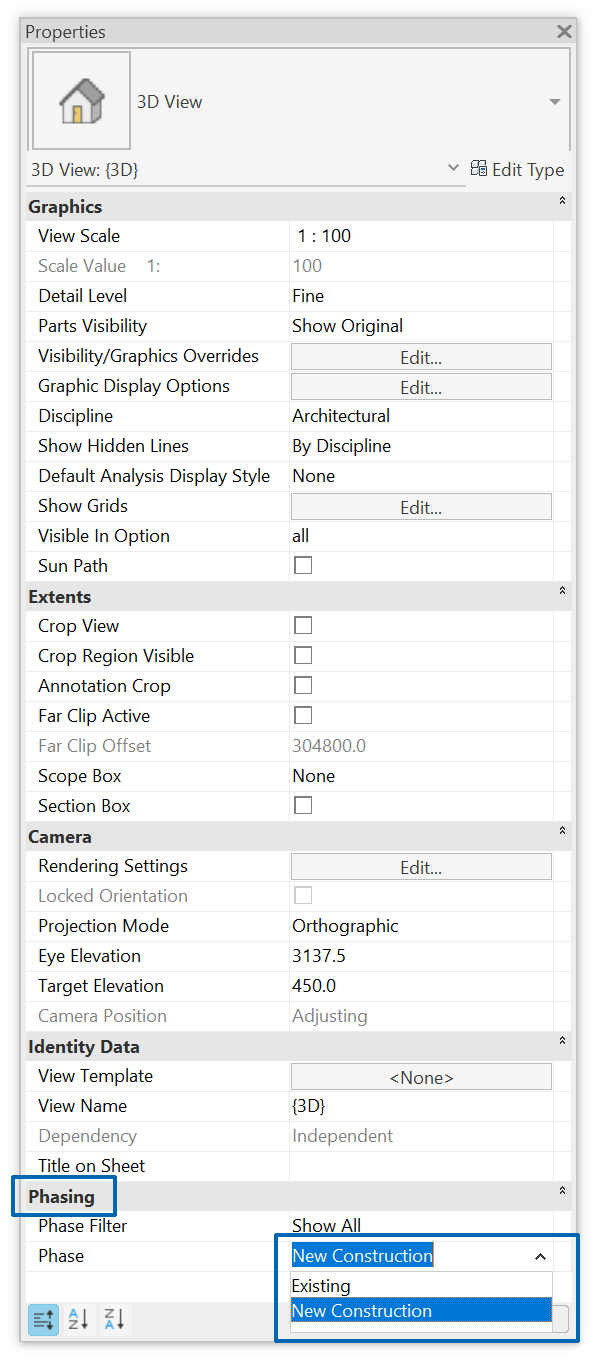Select the categorized sort icon at bottom
This screenshot has height=1364, width=603.
click(x=43, y=1319)
